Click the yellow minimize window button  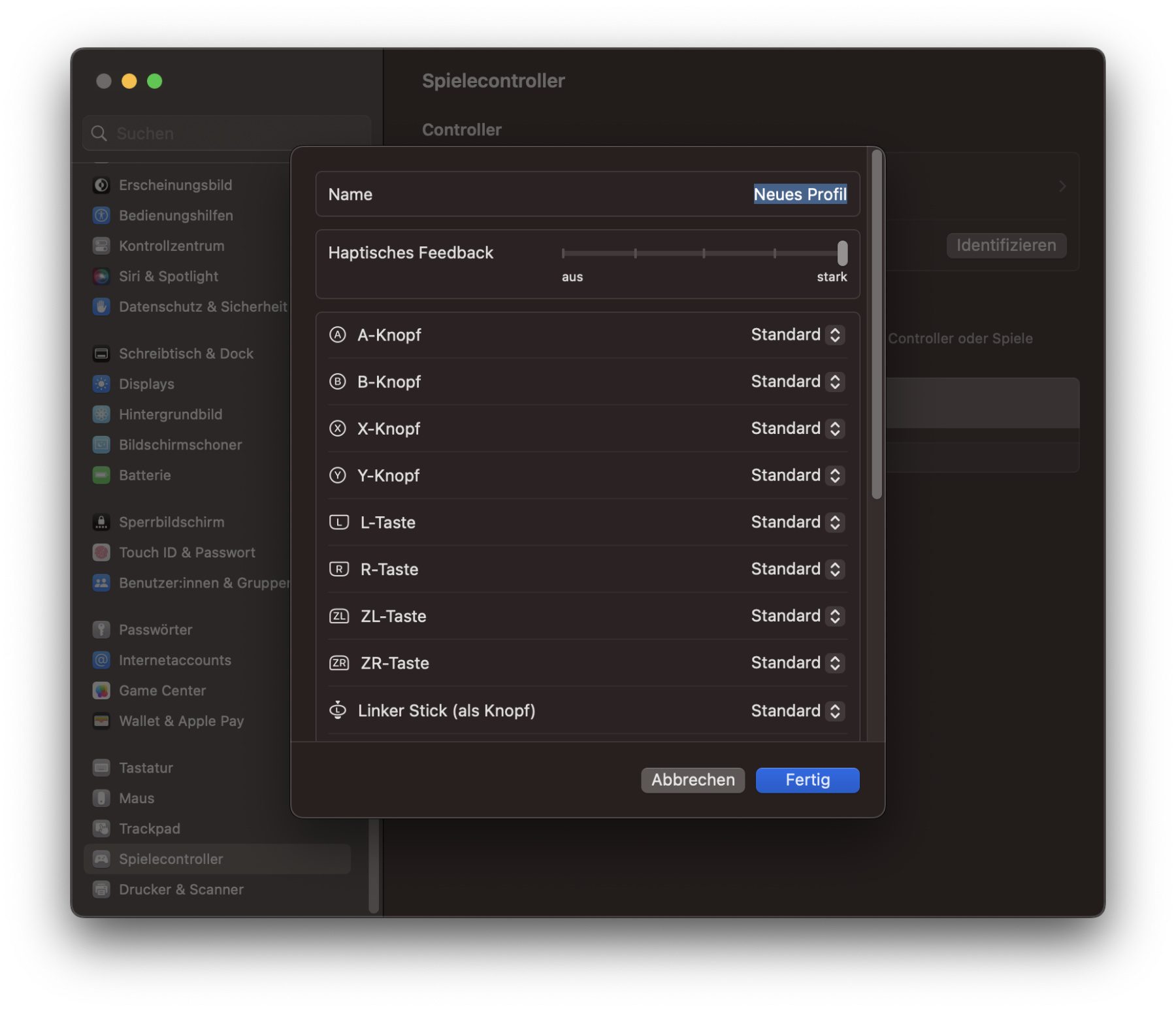(129, 81)
